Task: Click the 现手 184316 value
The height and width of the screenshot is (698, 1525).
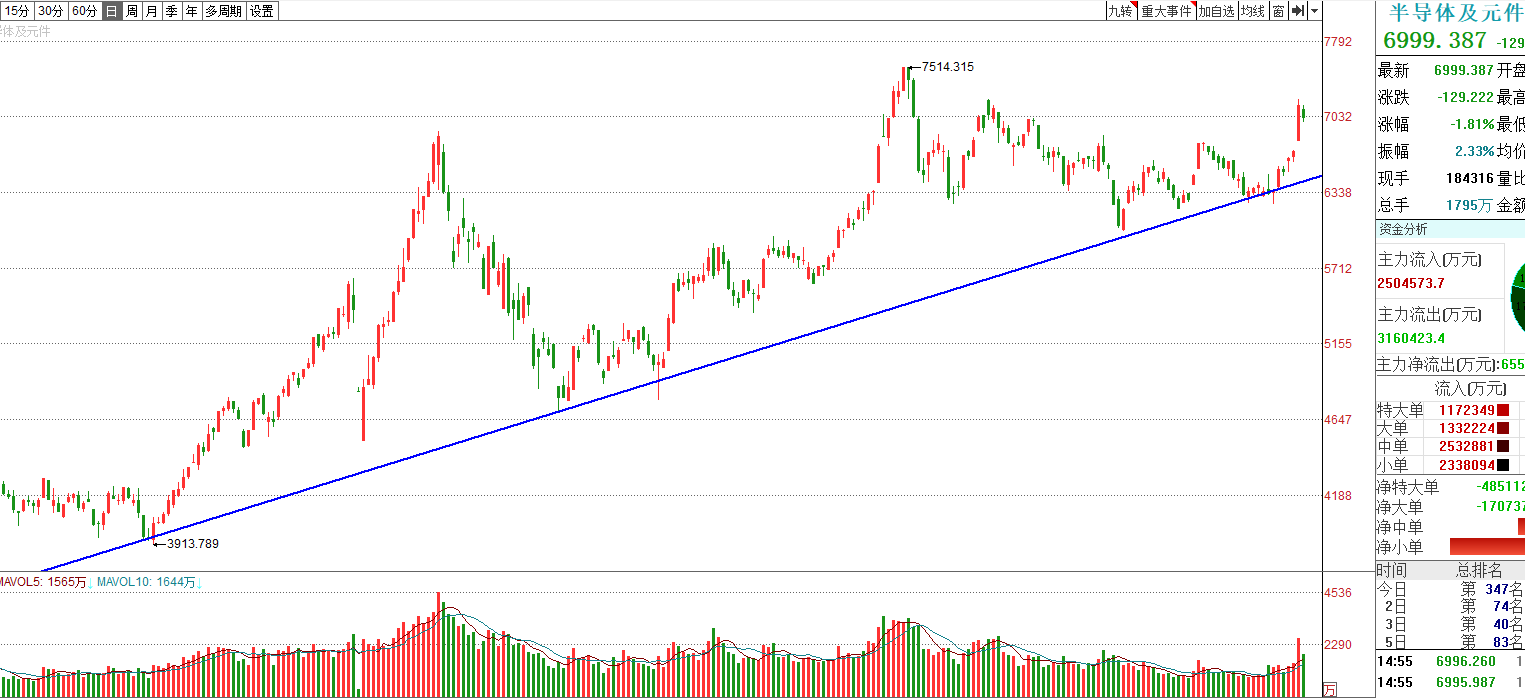Action: (1470, 179)
